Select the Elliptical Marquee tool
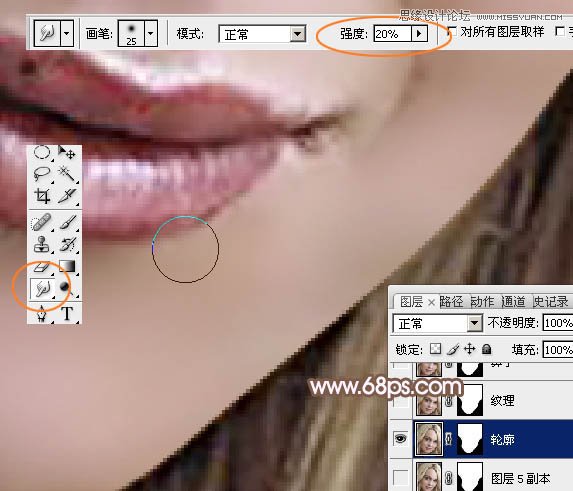This screenshot has height=491, width=573. tap(42, 152)
